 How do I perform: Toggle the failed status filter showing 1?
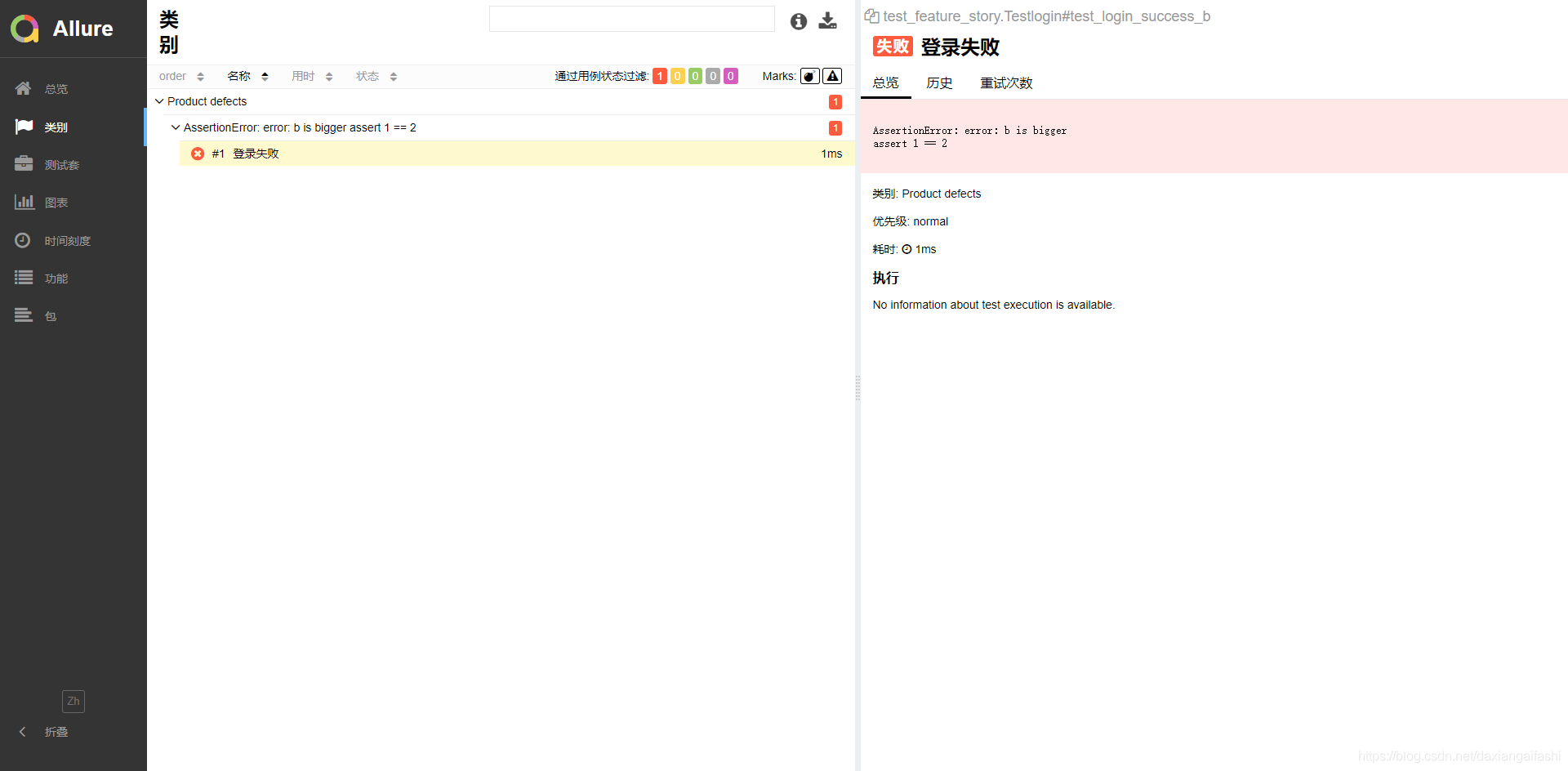click(x=660, y=76)
